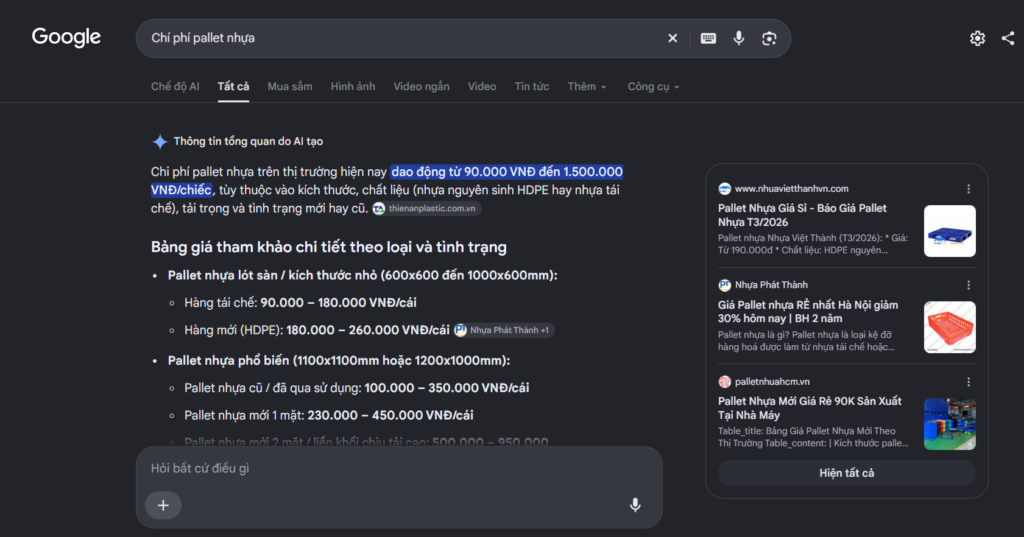
Task: Open the on-screen keyboard input tool
Action: click(708, 39)
